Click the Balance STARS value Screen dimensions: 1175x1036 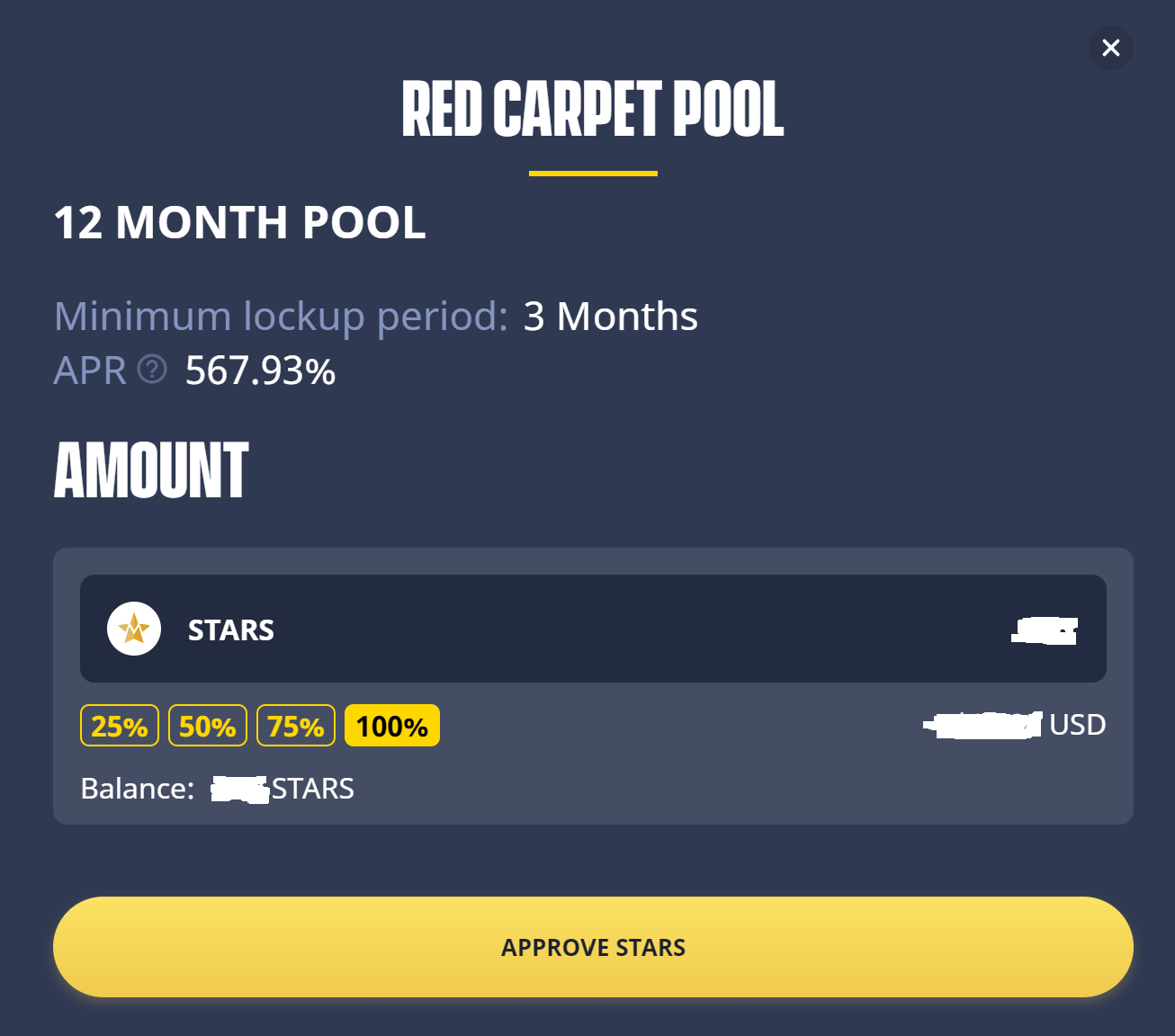(283, 789)
